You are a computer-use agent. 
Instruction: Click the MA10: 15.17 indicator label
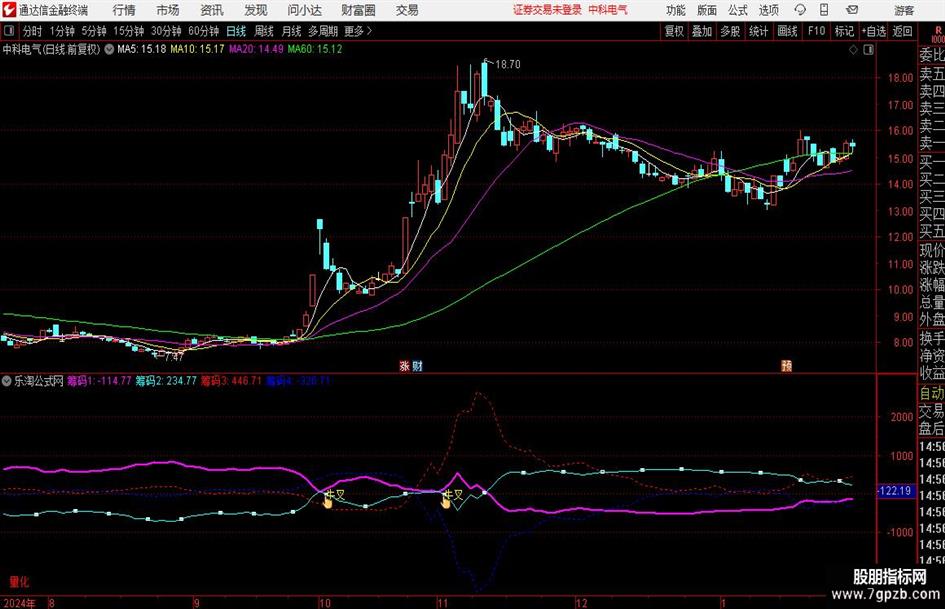[197, 49]
